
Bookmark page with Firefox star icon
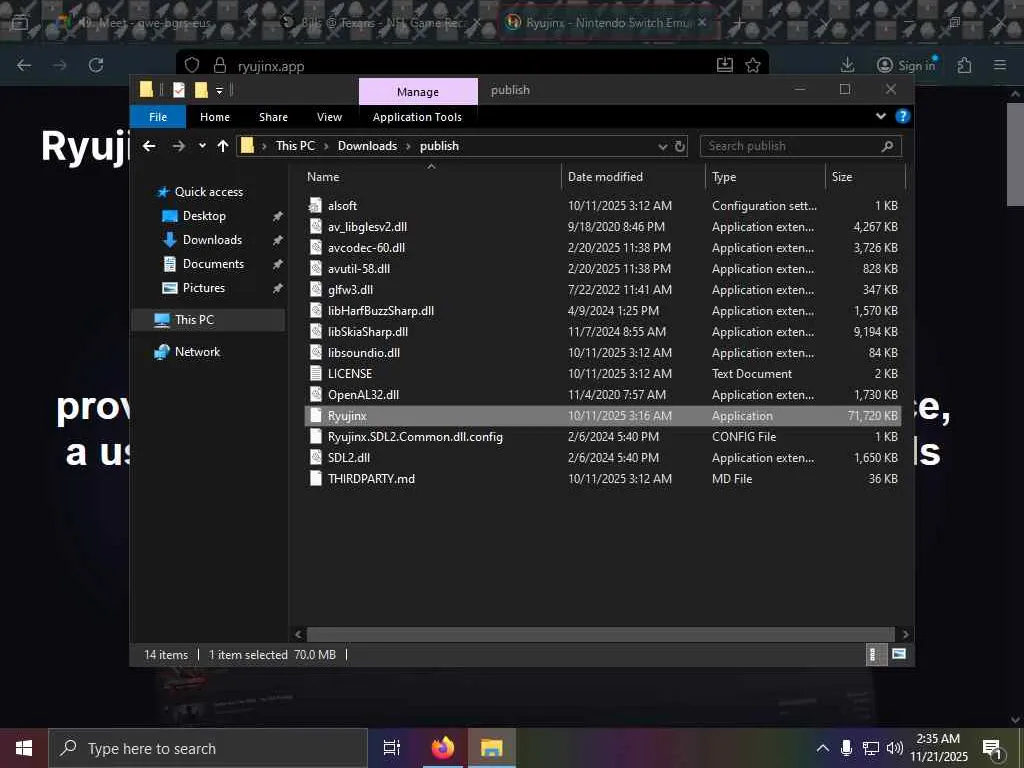(x=753, y=65)
